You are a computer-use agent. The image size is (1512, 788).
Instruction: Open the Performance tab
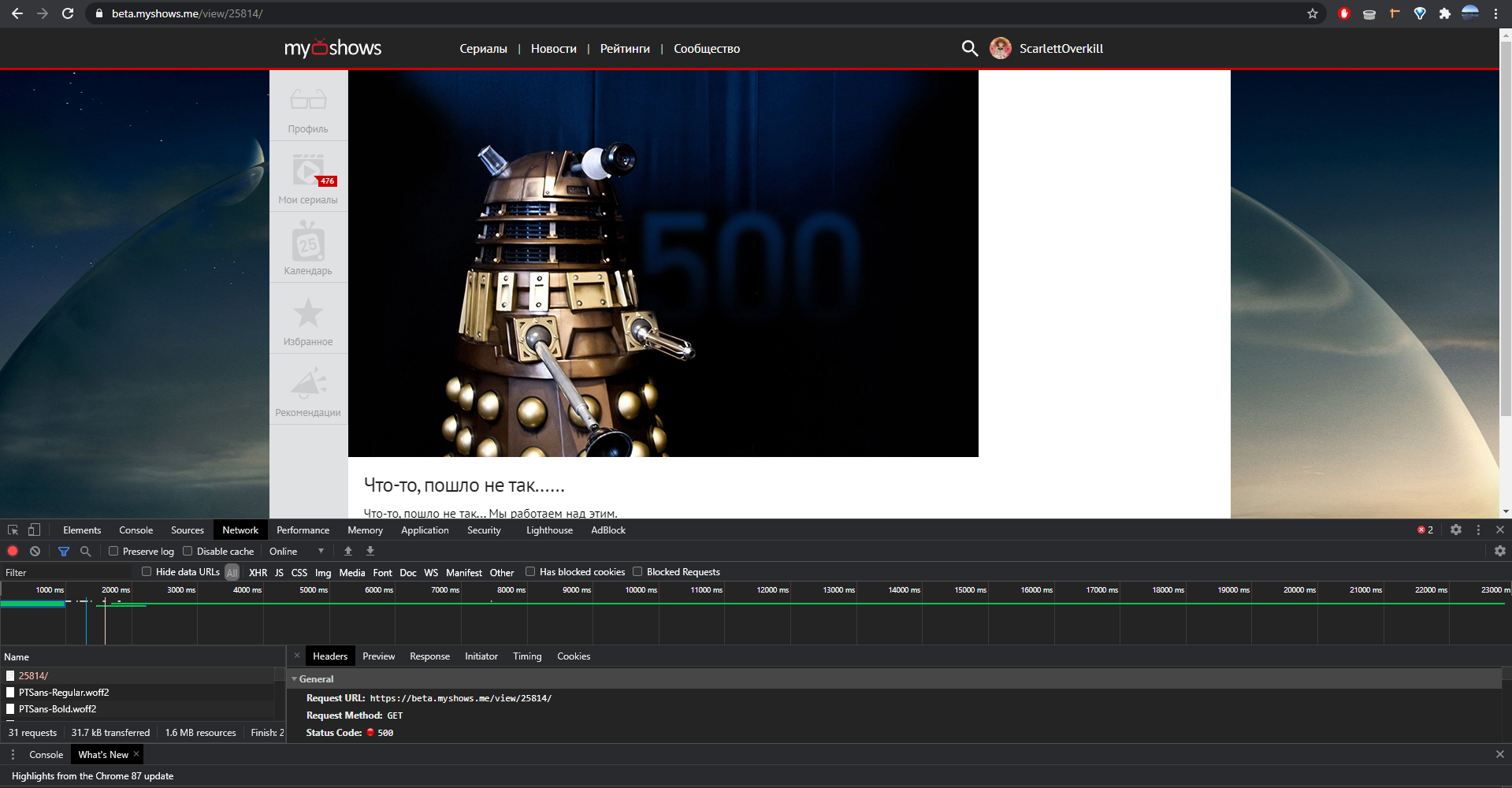coord(303,530)
